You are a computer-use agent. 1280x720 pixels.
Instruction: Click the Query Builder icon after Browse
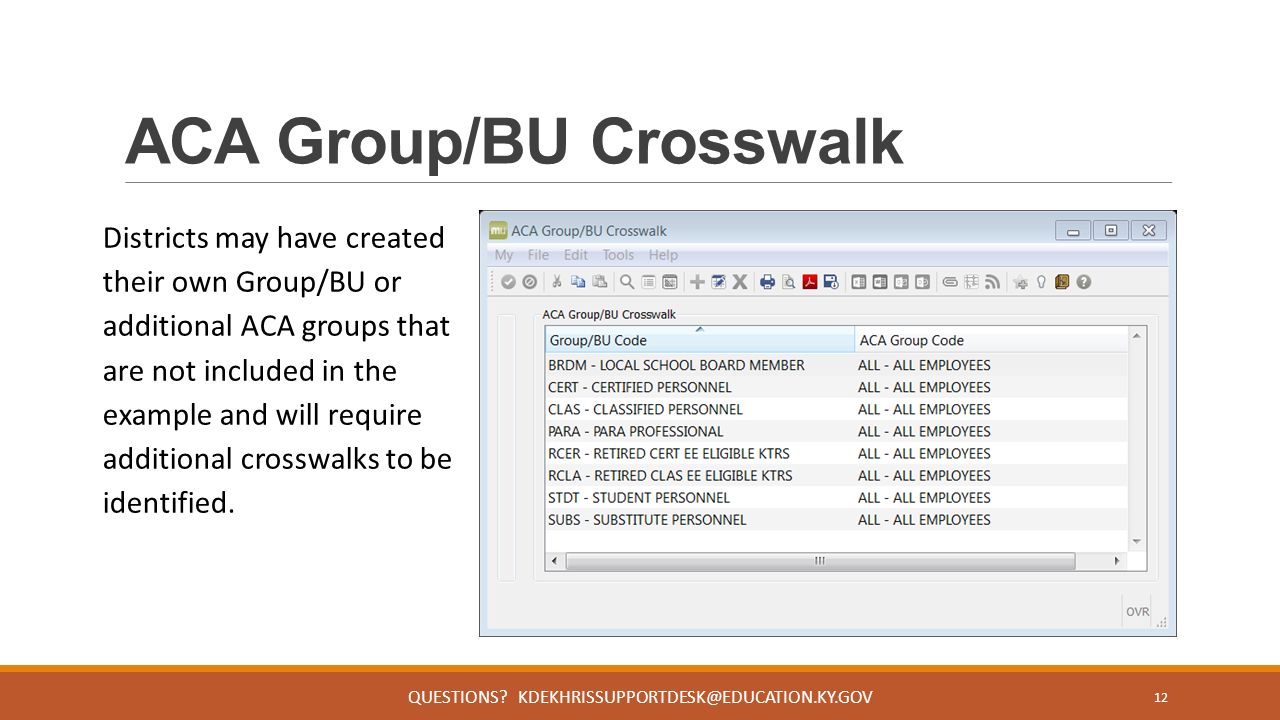point(670,282)
